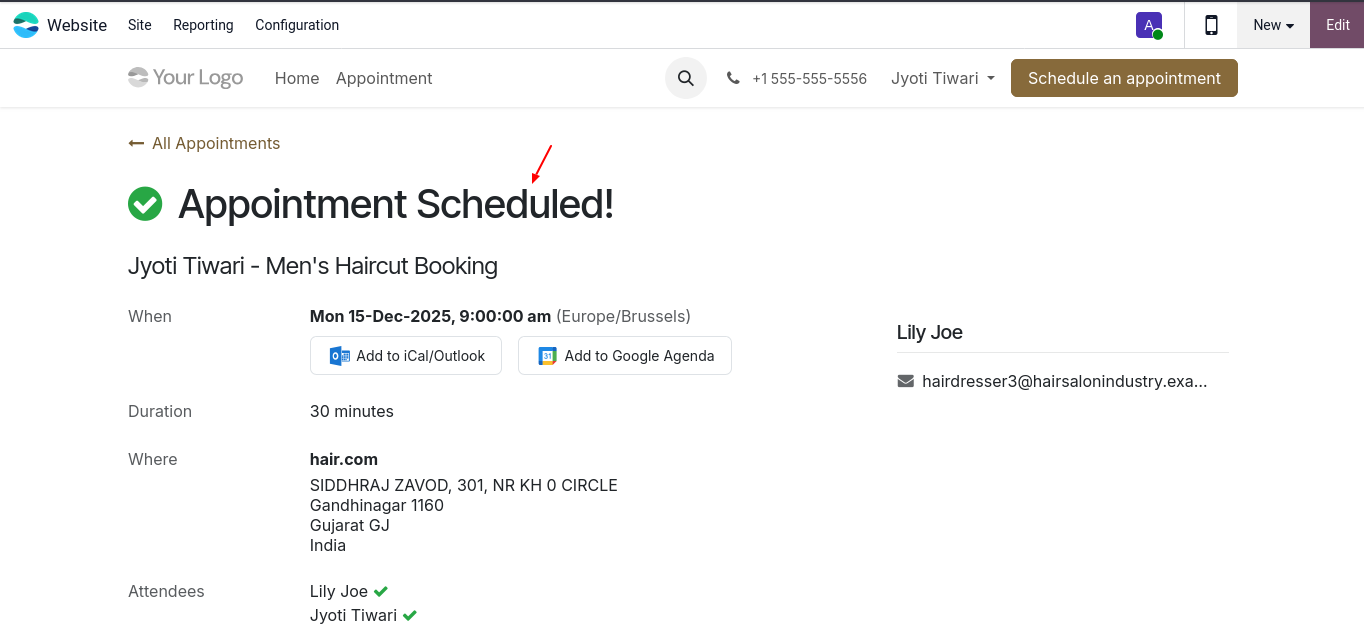Viewport: 1364px width, 628px height.
Task: Click the green check next to Lily Joe
Action: [381, 591]
